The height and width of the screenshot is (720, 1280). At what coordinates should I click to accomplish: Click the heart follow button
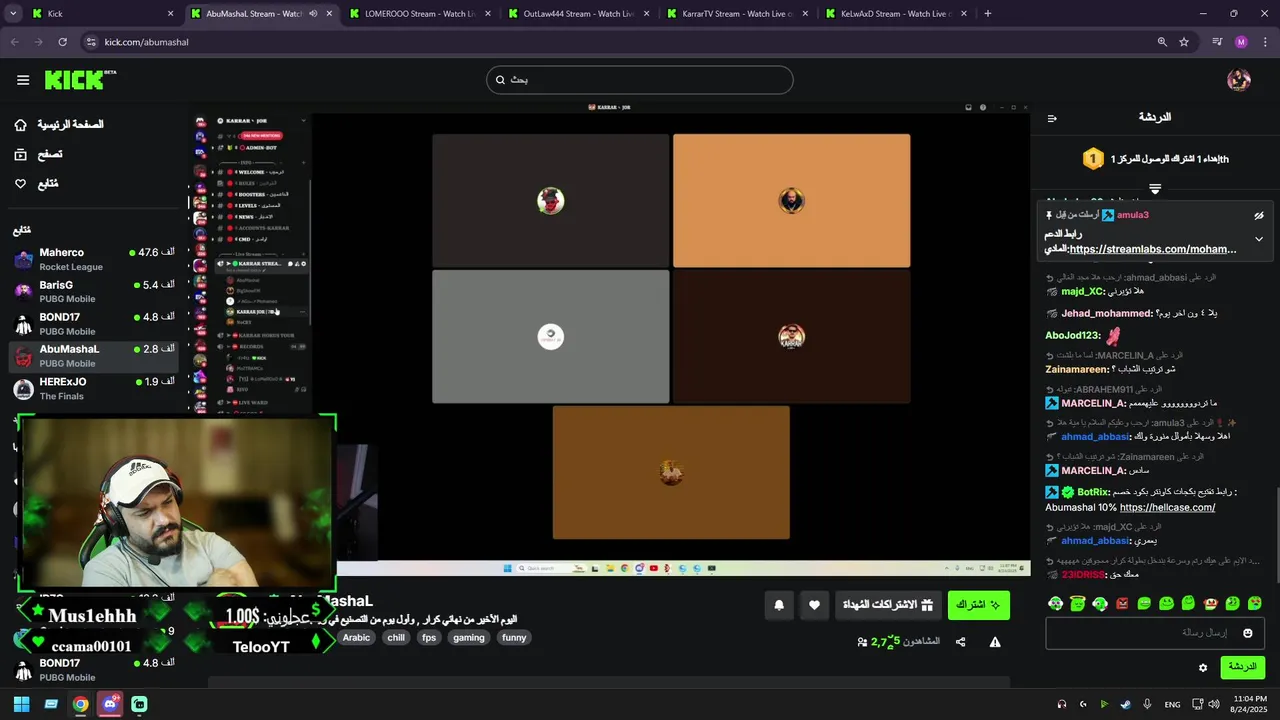click(x=814, y=605)
